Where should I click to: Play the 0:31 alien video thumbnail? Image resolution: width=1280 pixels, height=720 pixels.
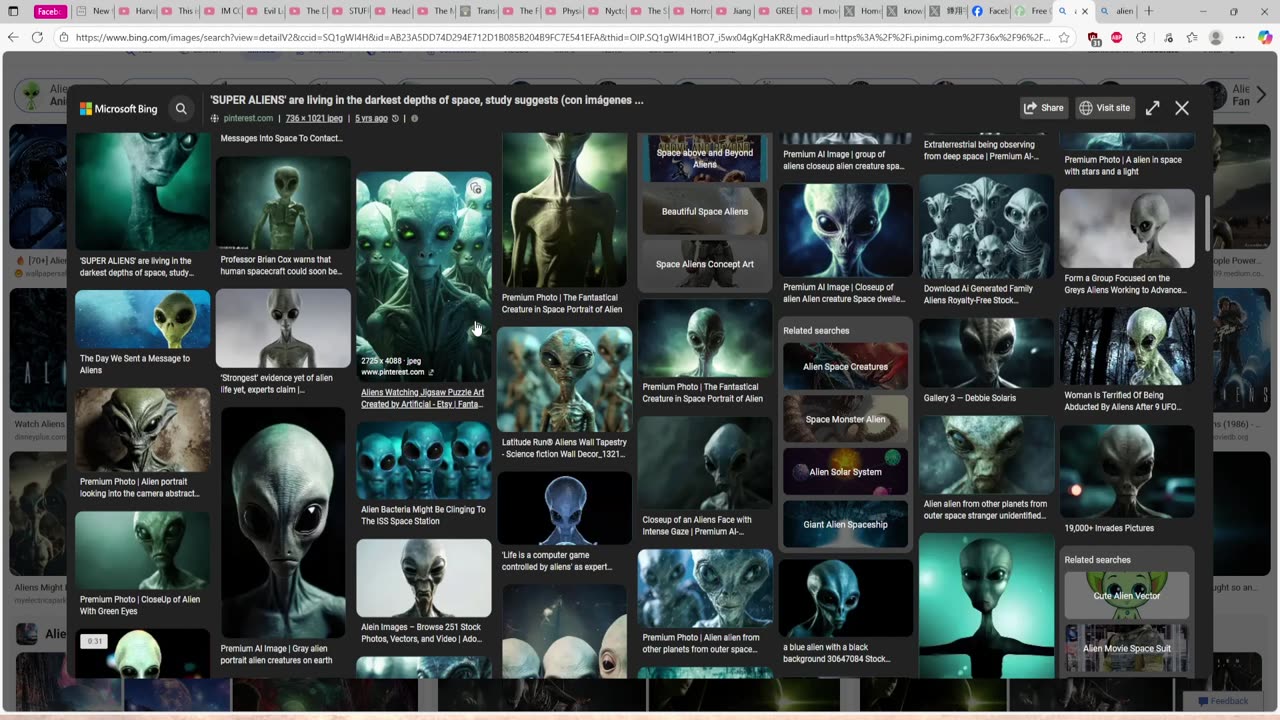point(142,654)
